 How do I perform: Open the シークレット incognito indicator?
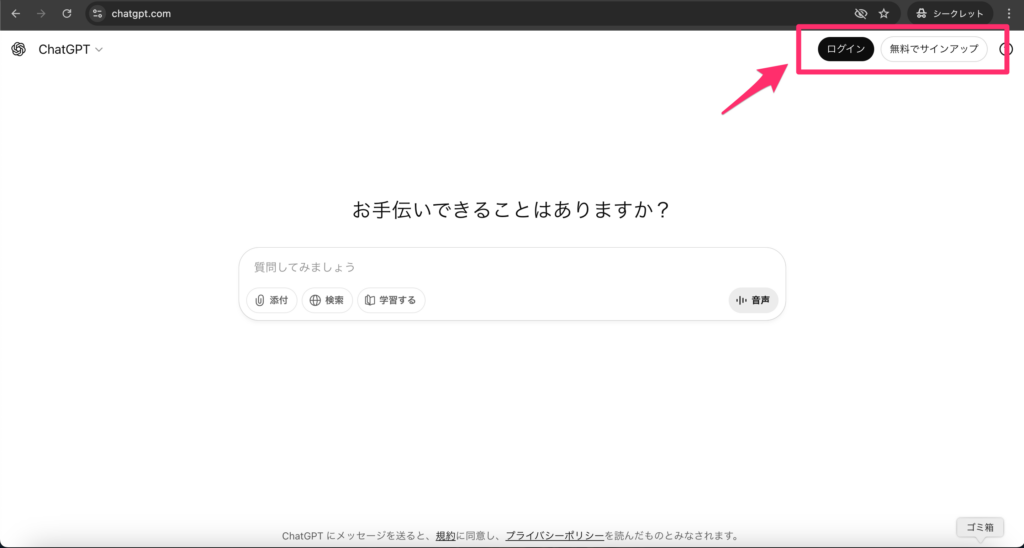coord(950,14)
